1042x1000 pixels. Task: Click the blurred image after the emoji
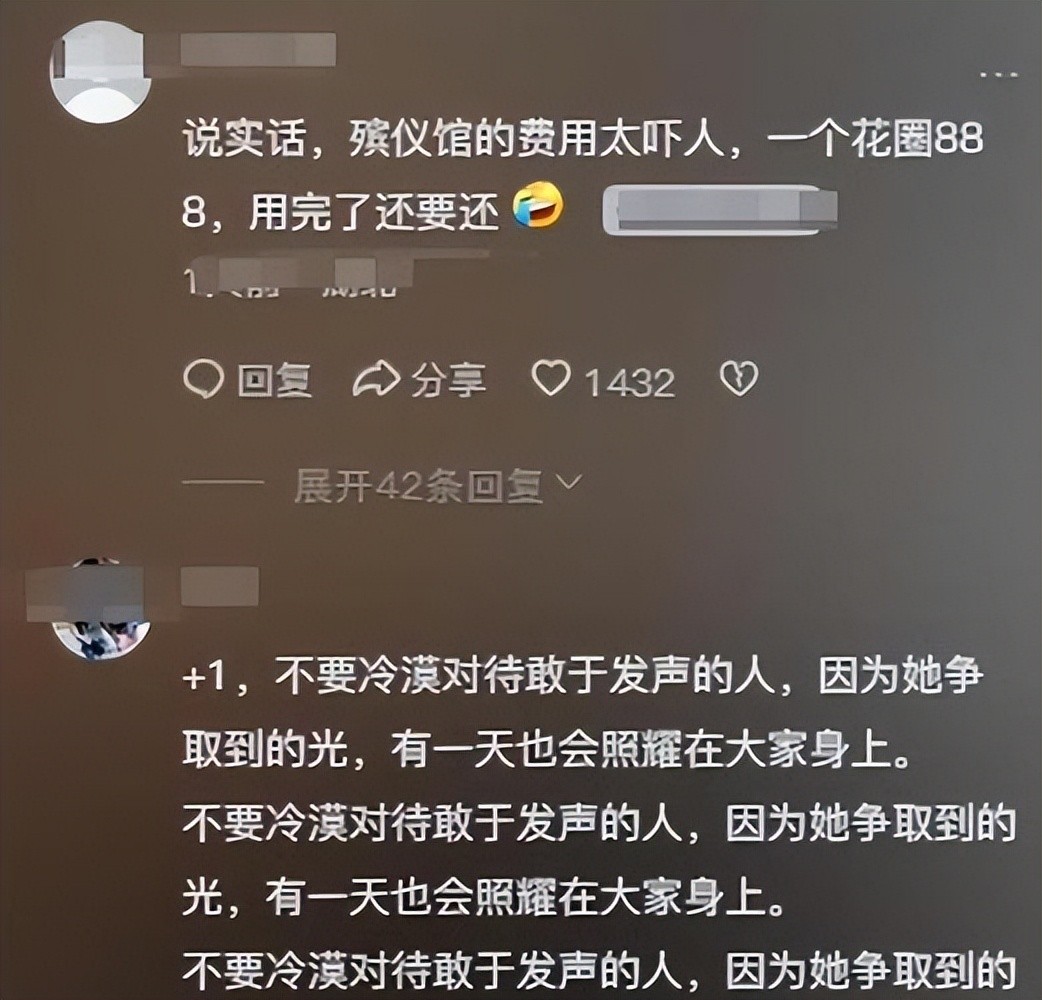(720, 211)
